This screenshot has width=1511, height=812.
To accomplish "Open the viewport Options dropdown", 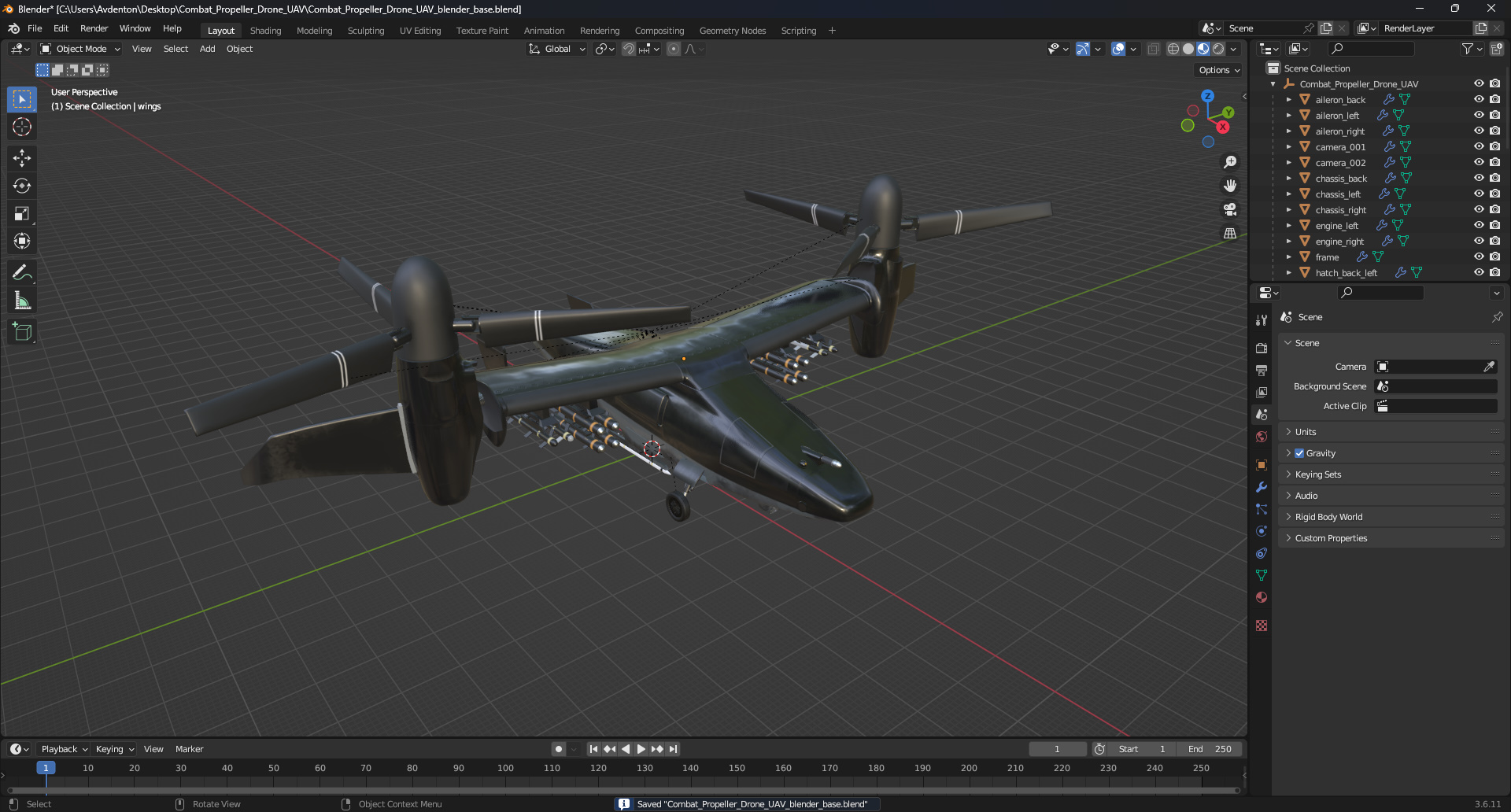I will (x=1219, y=70).
